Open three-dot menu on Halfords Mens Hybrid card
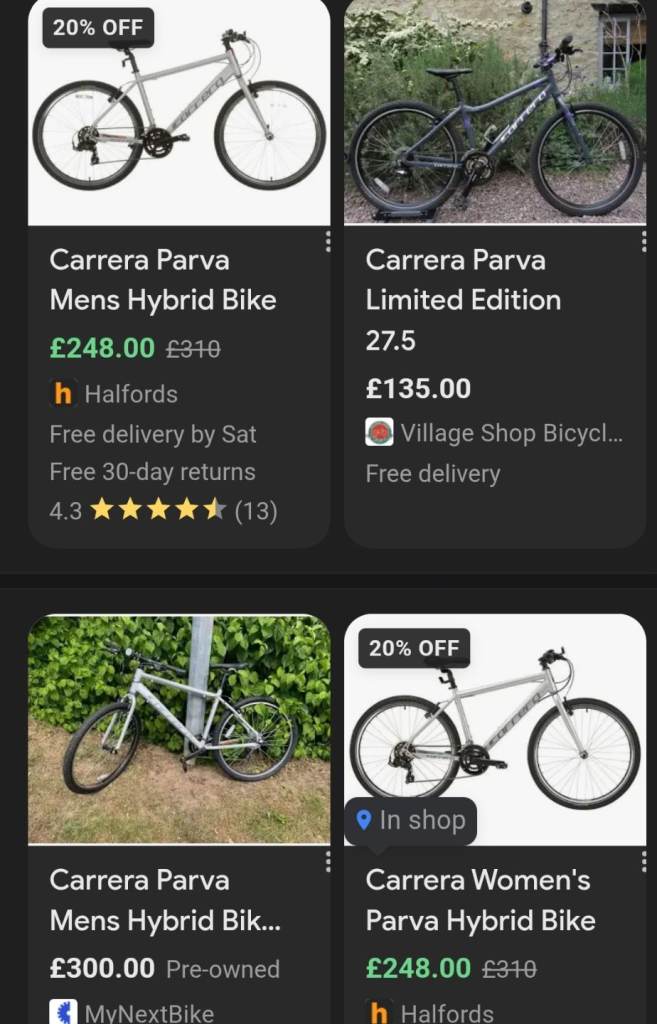Viewport: 657px width, 1024px height. coord(327,241)
